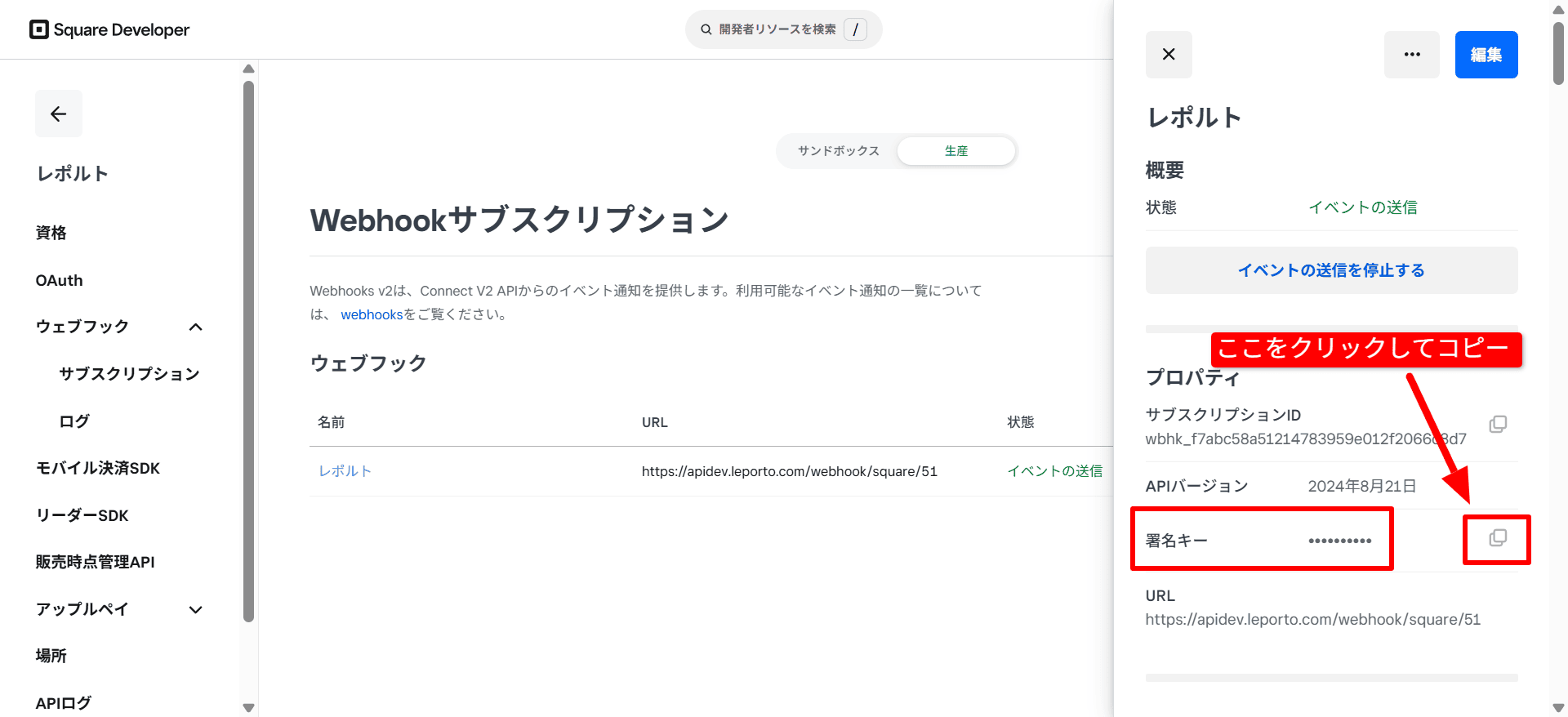Click the イベントの送信 status in table row

pos(1054,471)
